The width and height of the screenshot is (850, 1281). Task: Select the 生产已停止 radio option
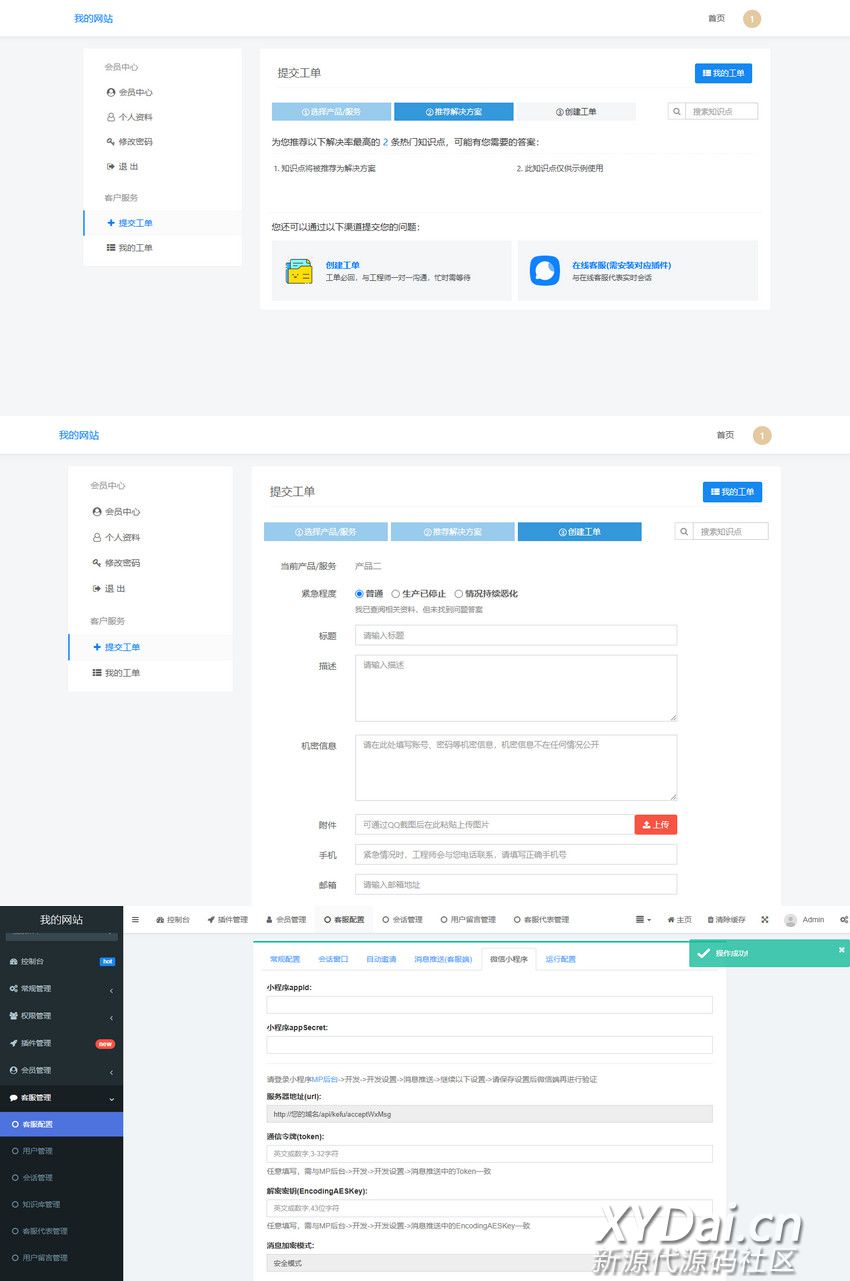(396, 594)
